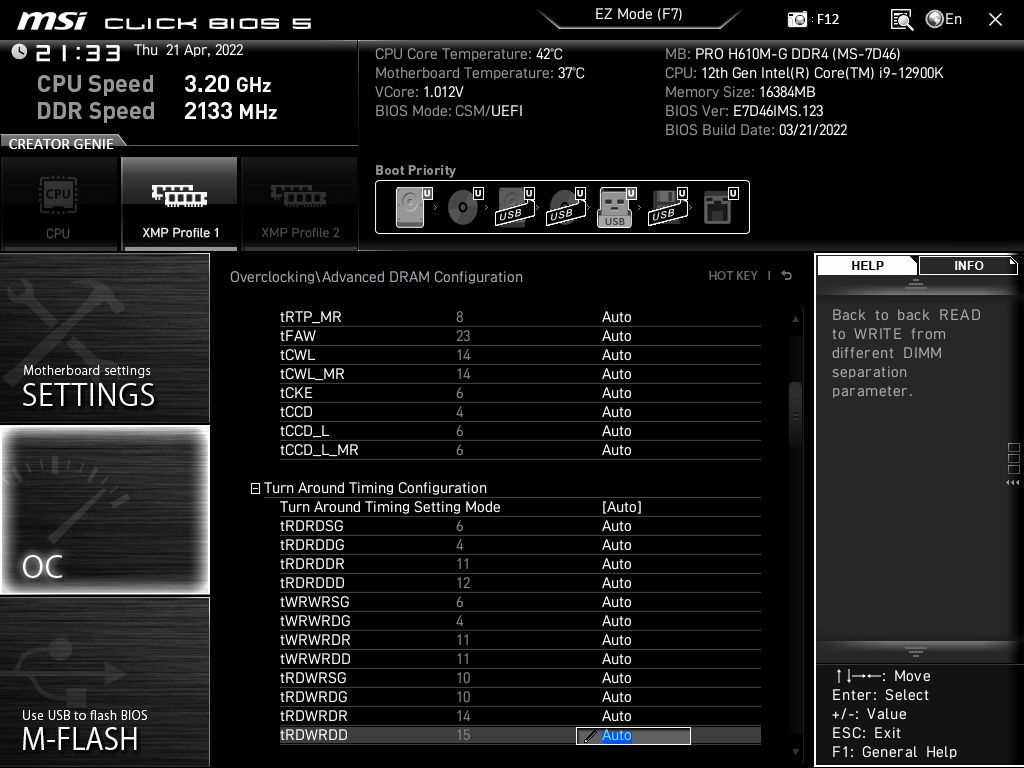Toggle XMP Profile 2
The image size is (1024, 768).
click(x=300, y=203)
